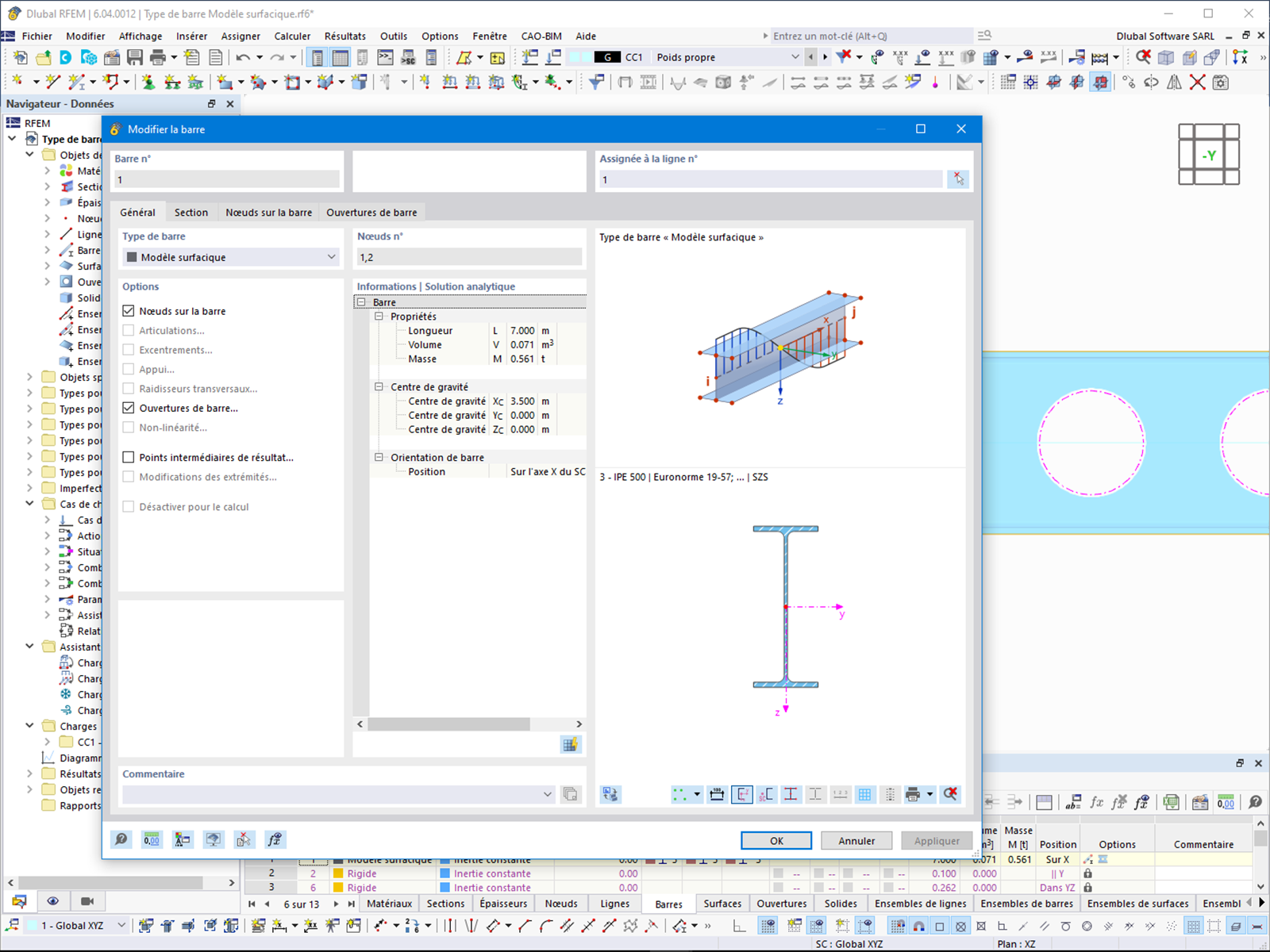Click the OK button
The width and height of the screenshot is (1270, 952).
[x=776, y=841]
